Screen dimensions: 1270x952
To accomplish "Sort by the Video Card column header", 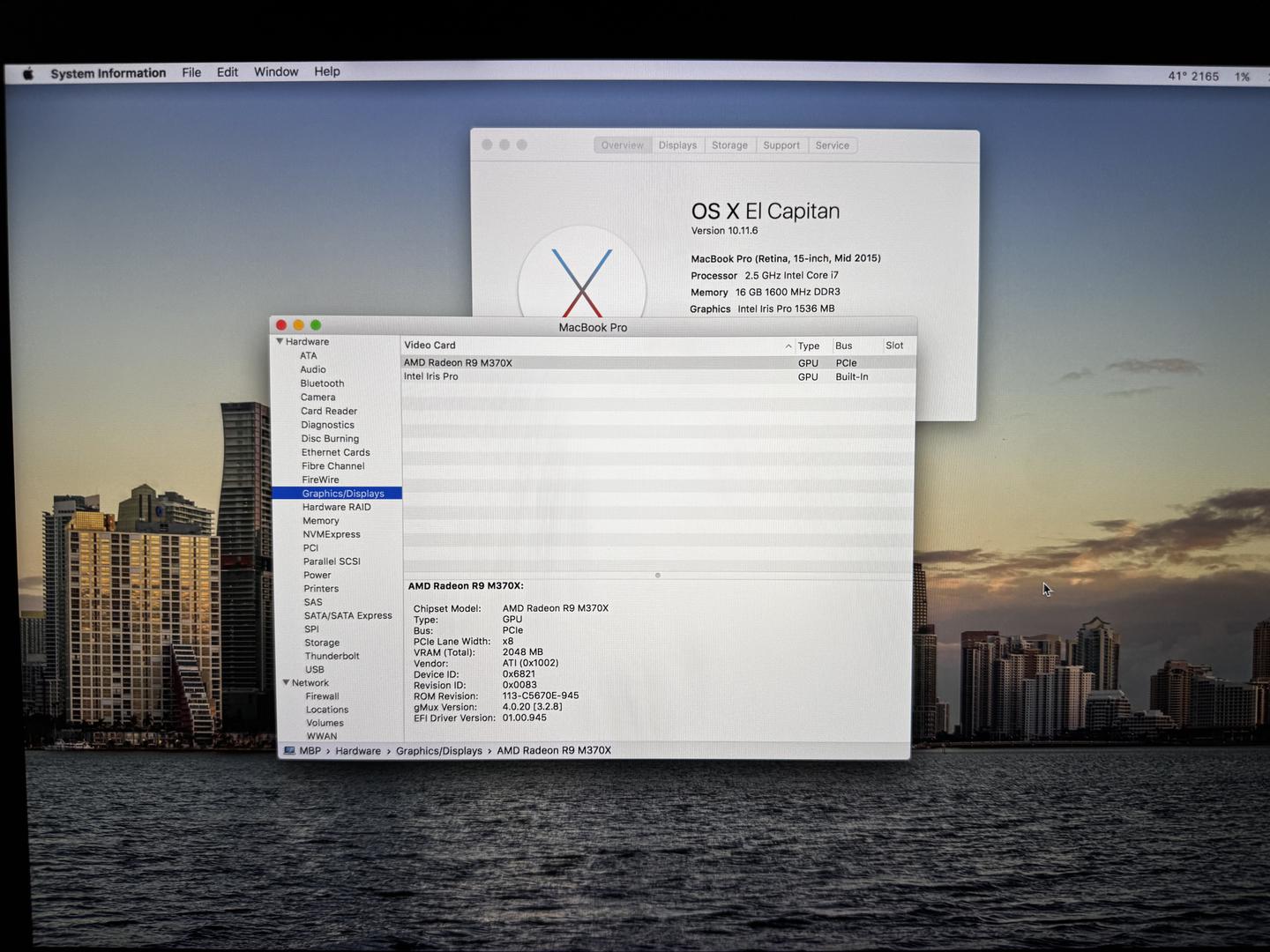I will point(598,346).
